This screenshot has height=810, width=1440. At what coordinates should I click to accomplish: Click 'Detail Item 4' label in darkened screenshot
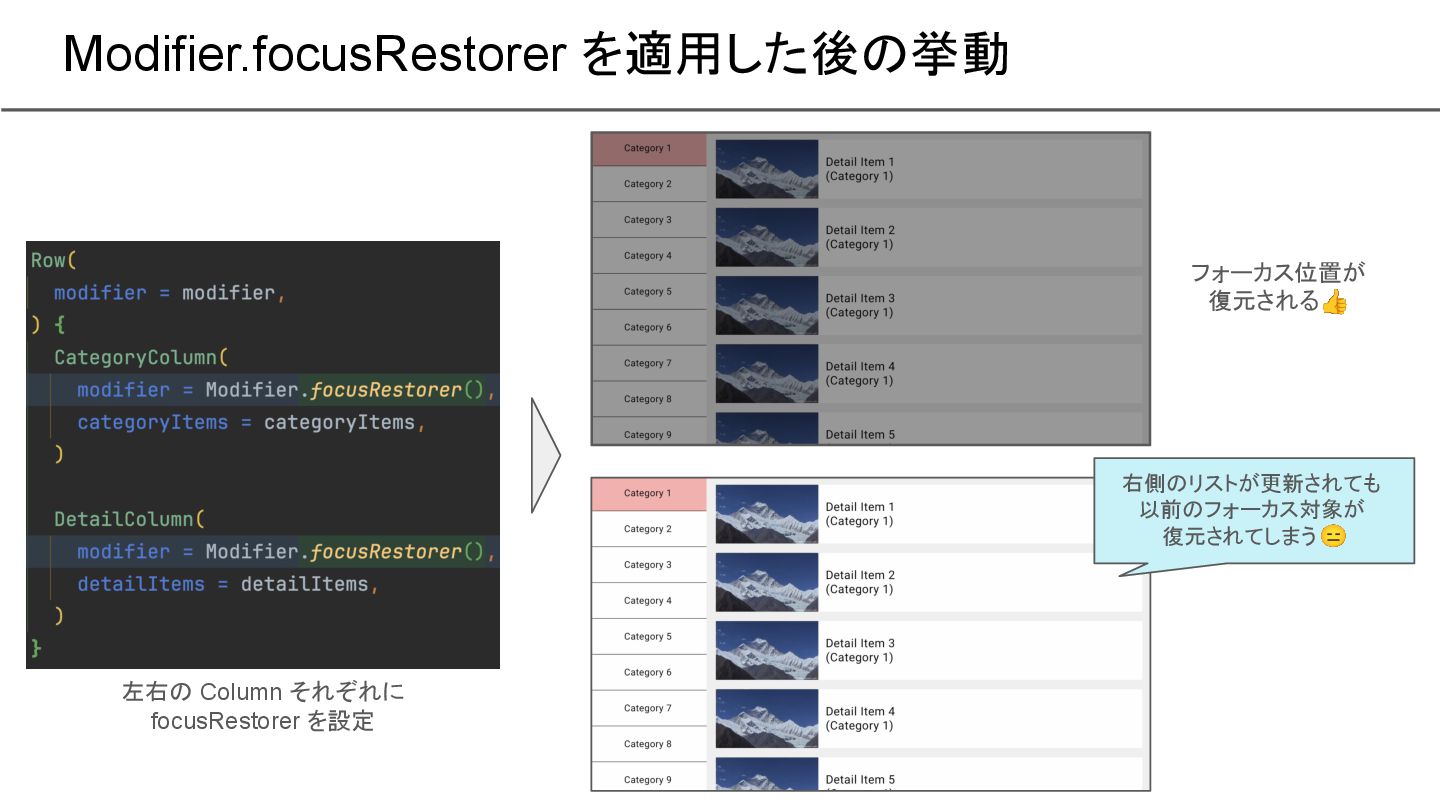[860, 366]
